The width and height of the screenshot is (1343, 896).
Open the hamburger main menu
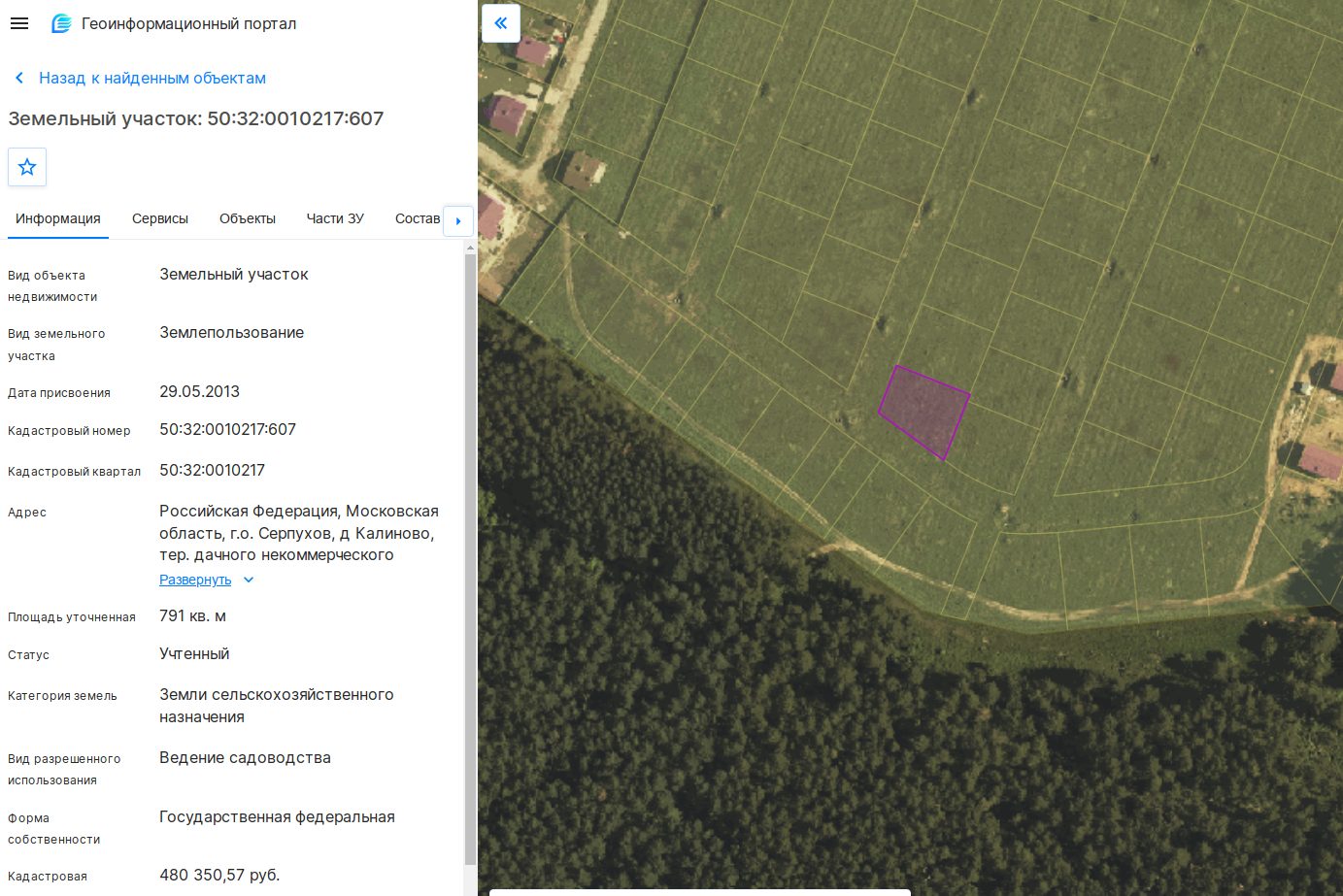(x=19, y=23)
